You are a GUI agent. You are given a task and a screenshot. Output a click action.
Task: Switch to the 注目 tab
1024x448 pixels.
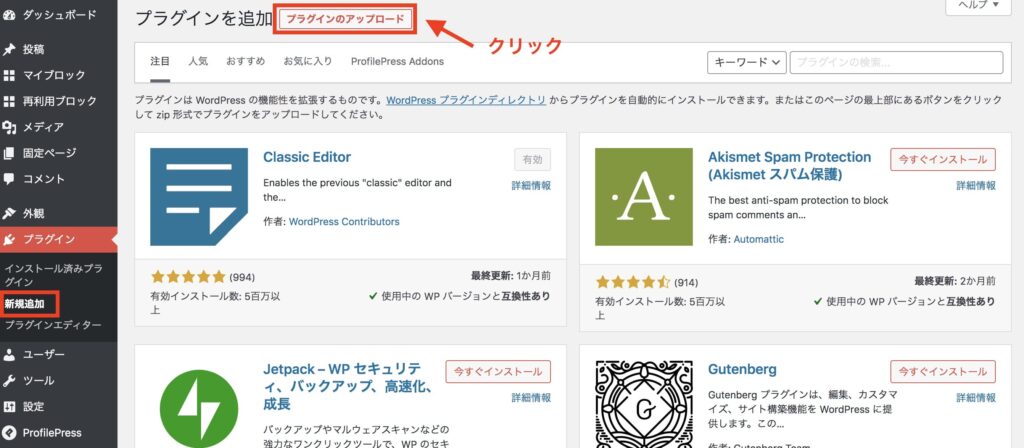tap(160, 61)
